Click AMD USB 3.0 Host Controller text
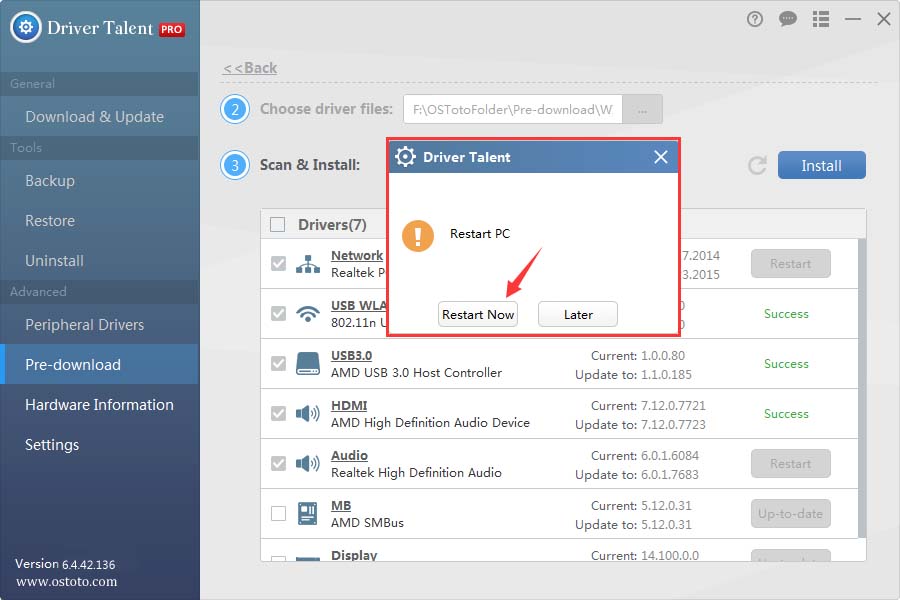 pyautogui.click(x=416, y=373)
